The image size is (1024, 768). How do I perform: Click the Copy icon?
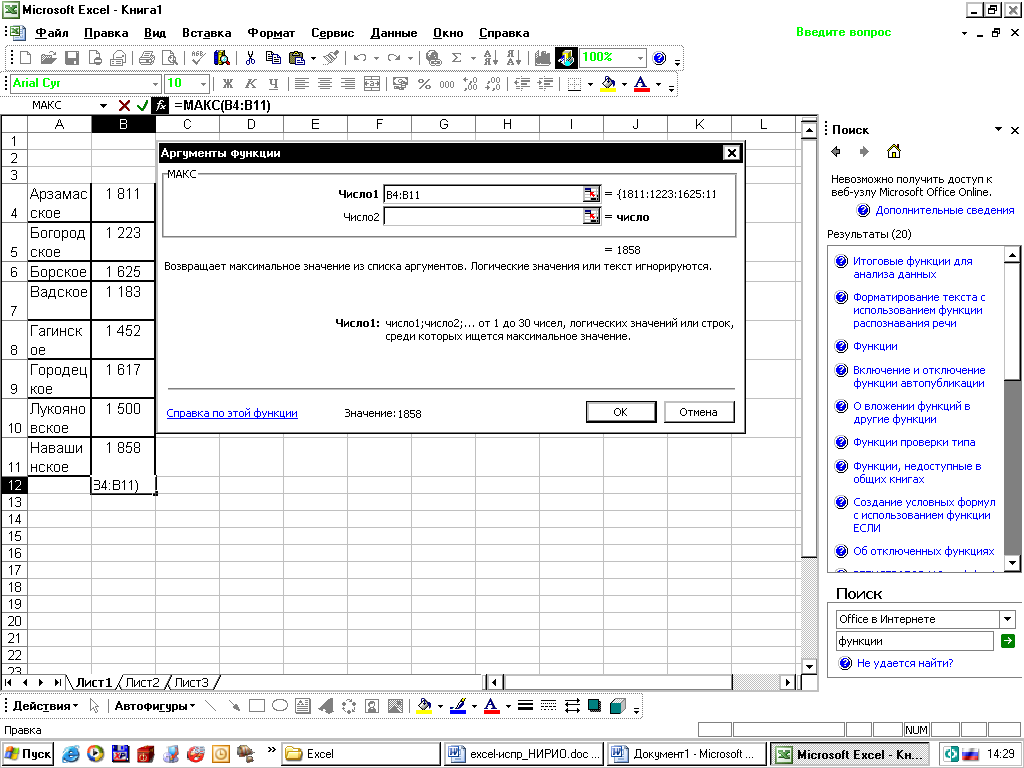(x=273, y=58)
